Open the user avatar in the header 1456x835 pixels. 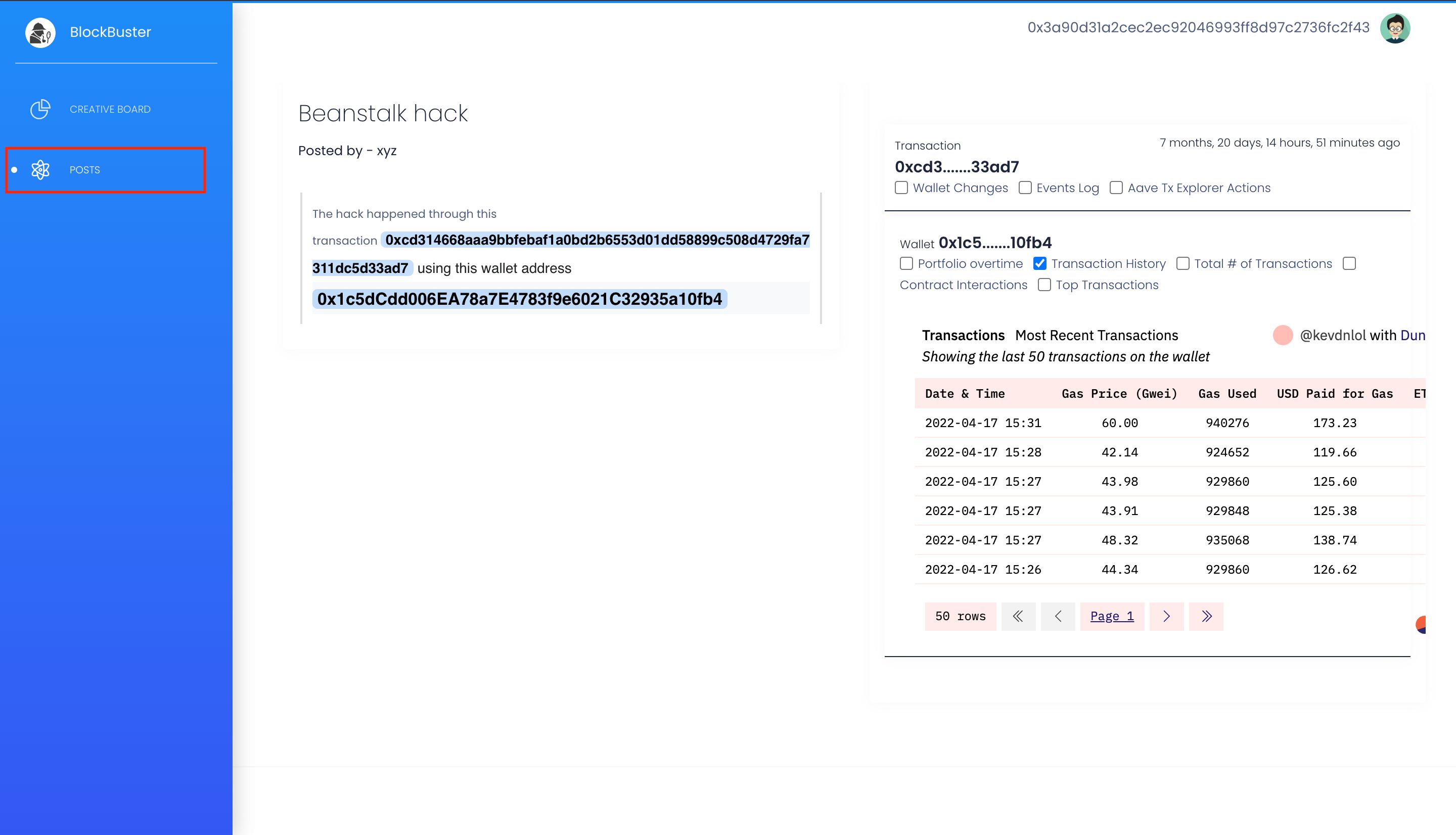tap(1395, 28)
